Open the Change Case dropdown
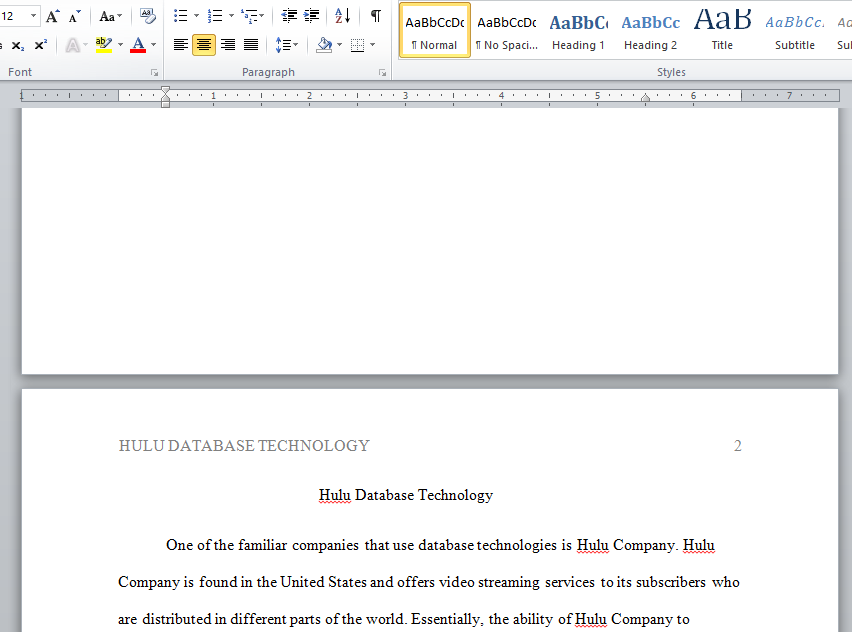This screenshot has height=632, width=852. pyautogui.click(x=110, y=16)
